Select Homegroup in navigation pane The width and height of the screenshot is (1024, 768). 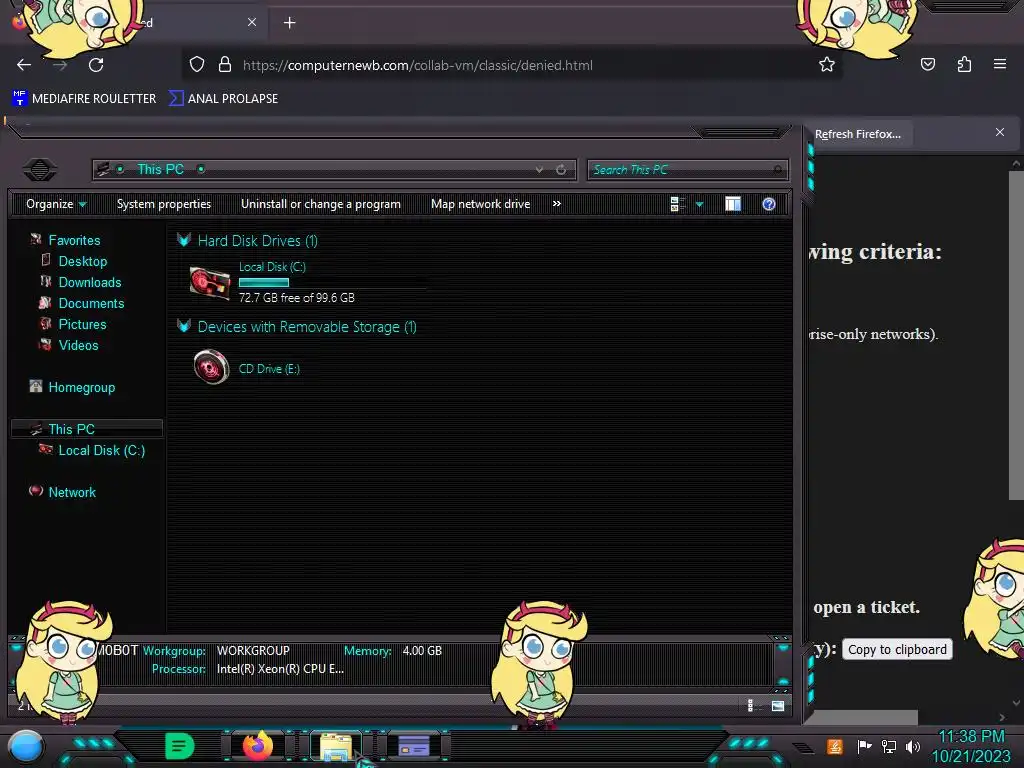click(x=82, y=387)
